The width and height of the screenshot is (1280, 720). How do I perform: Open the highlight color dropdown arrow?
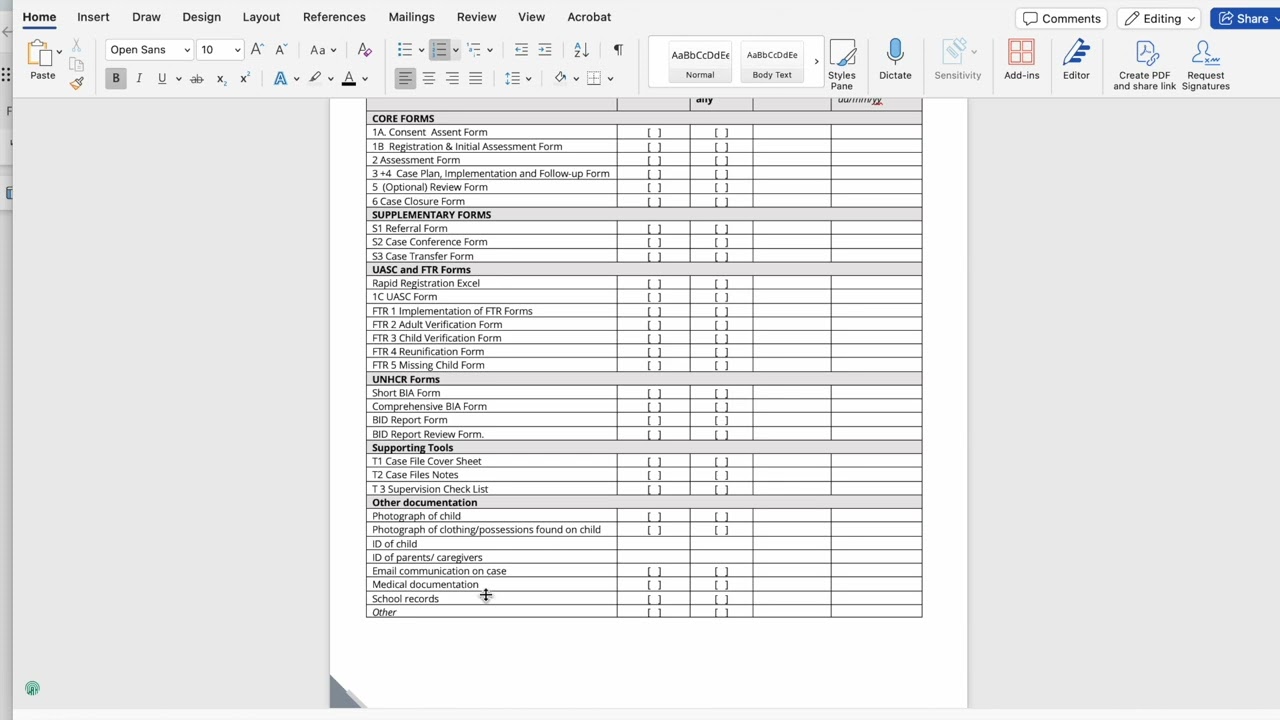tap(330, 79)
